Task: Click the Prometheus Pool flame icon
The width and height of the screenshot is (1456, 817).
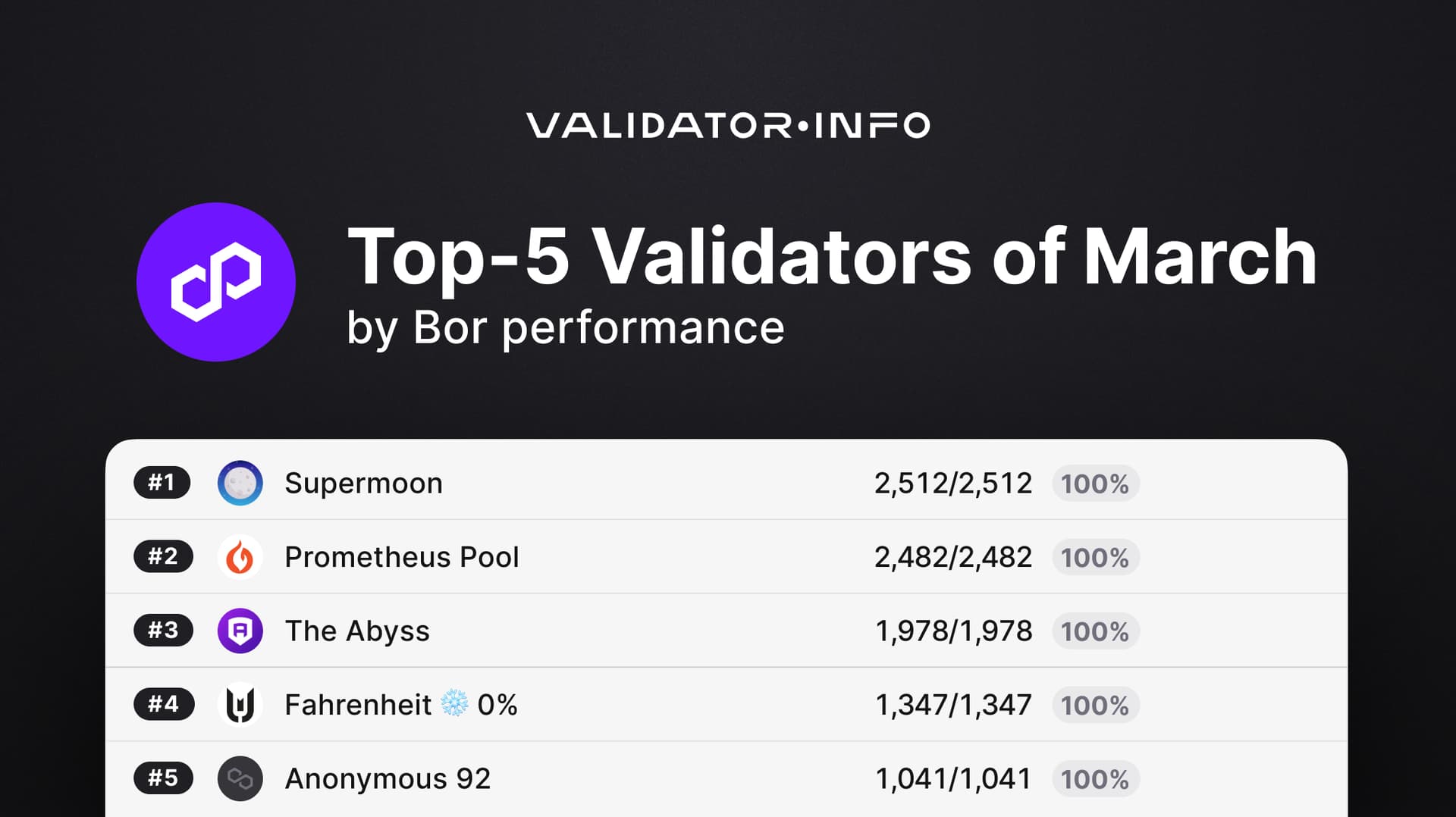Action: pos(240,557)
